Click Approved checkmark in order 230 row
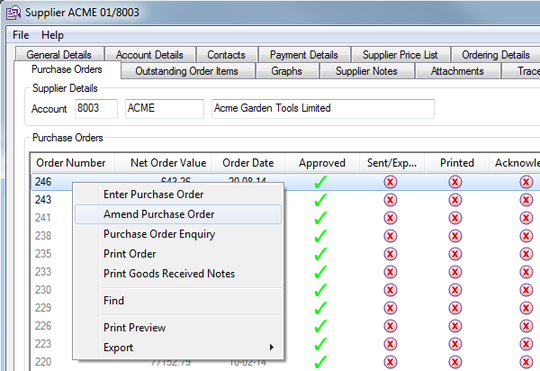 (321, 290)
